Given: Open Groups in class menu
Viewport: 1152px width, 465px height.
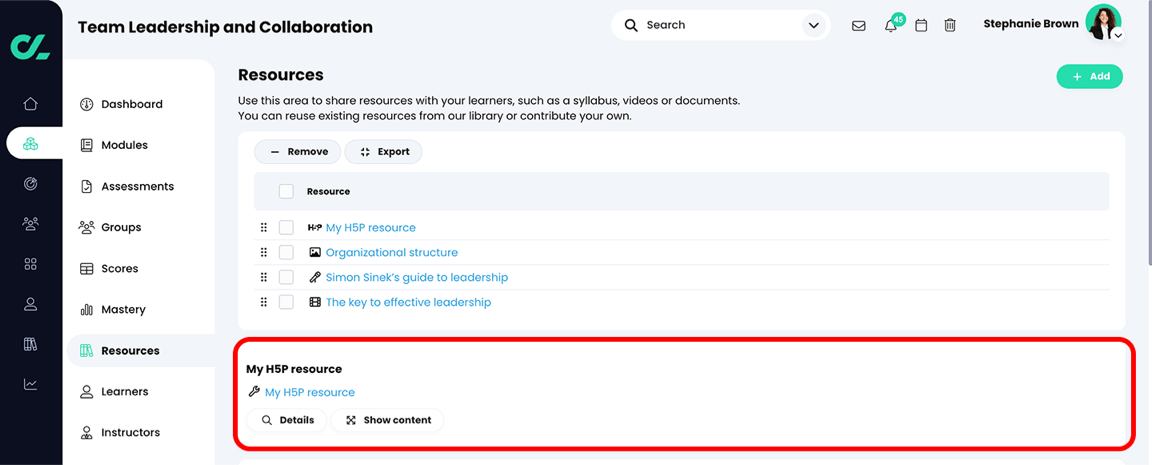Looking at the screenshot, I should [121, 228].
